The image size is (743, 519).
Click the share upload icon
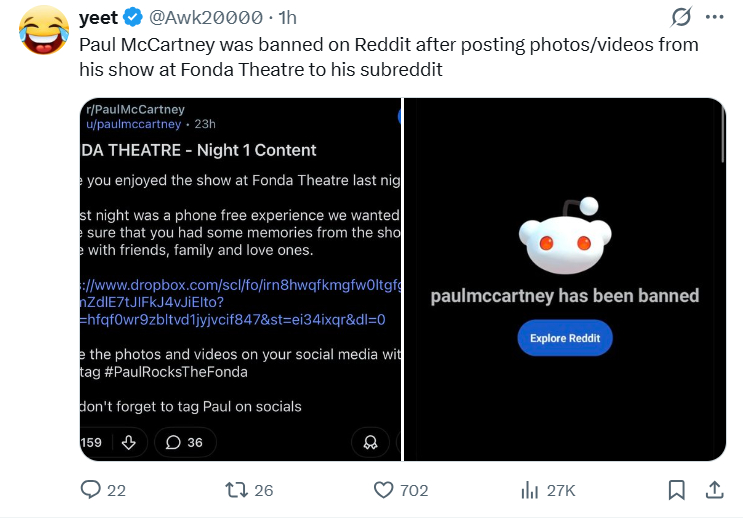pos(715,490)
